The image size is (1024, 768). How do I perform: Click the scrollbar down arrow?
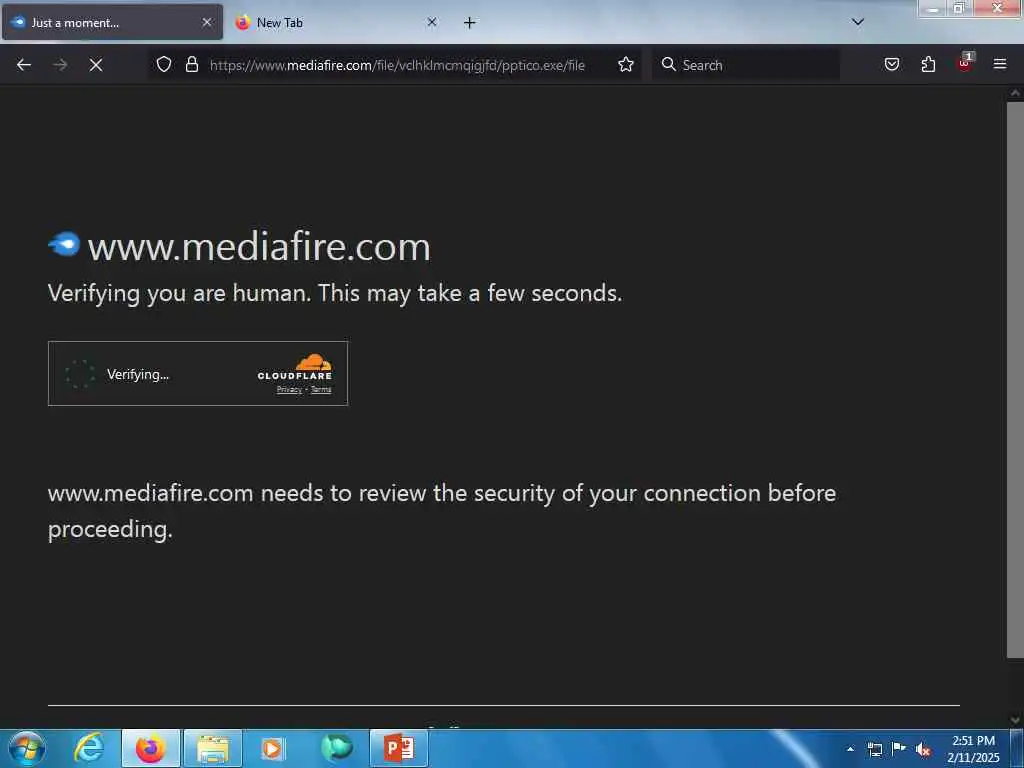point(1015,720)
